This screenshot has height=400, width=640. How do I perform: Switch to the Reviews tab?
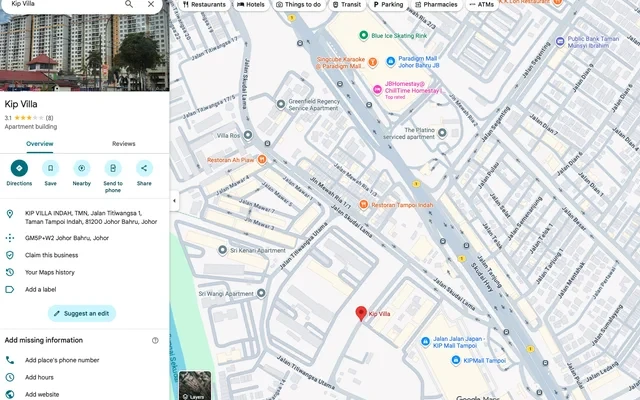[x=124, y=144]
